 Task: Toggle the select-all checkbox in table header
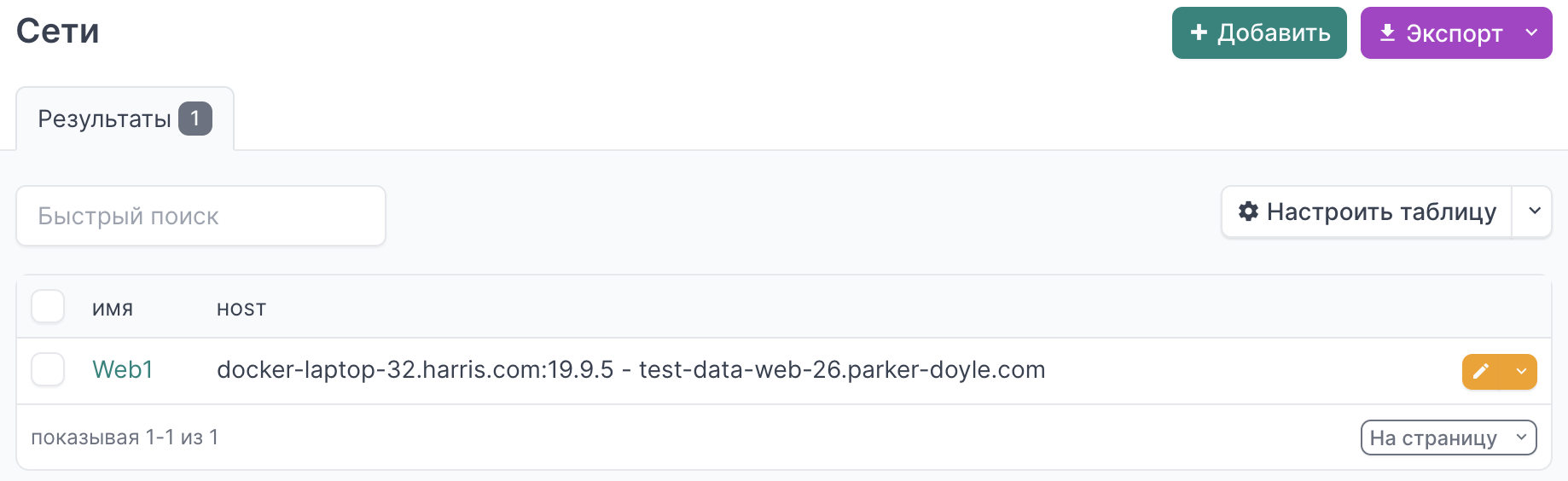pos(48,307)
